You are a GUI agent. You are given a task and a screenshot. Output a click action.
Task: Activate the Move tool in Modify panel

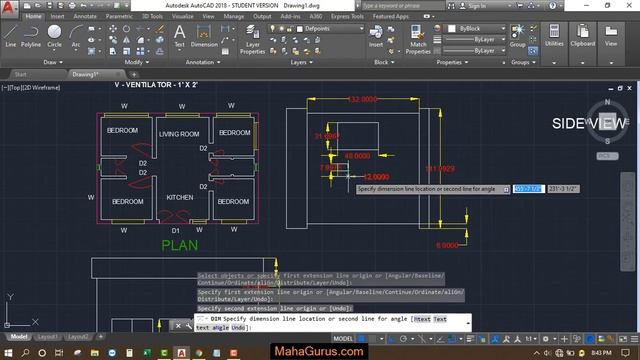point(113,29)
